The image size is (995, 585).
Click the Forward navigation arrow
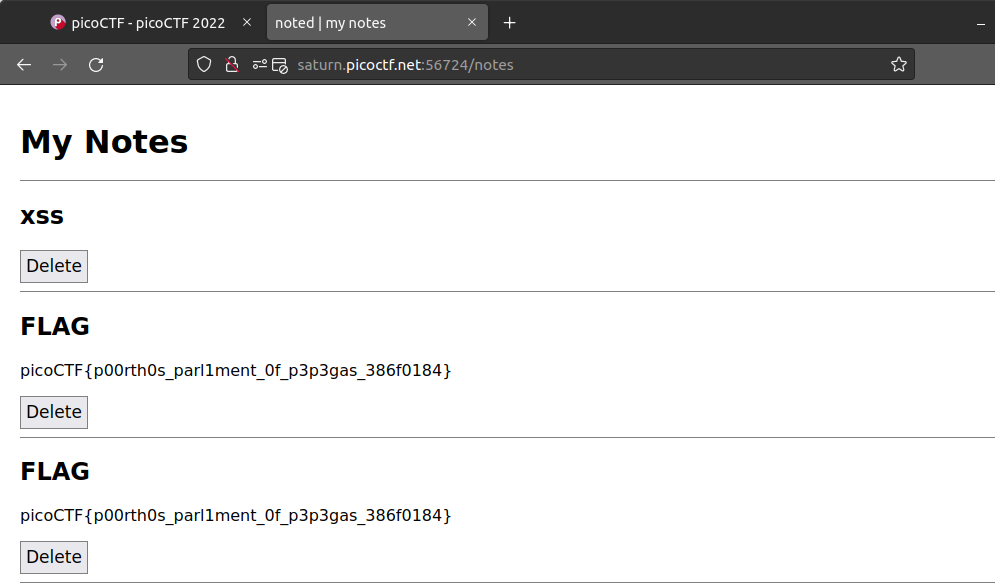(60, 65)
